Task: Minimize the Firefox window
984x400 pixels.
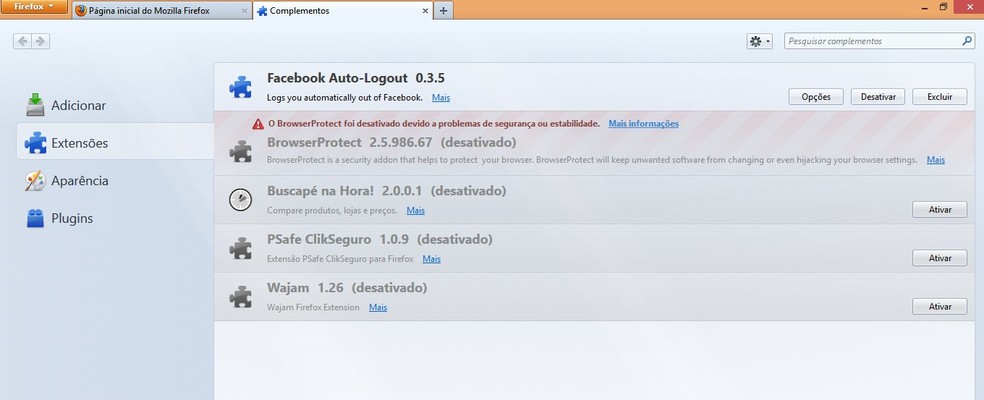Action: click(925, 7)
